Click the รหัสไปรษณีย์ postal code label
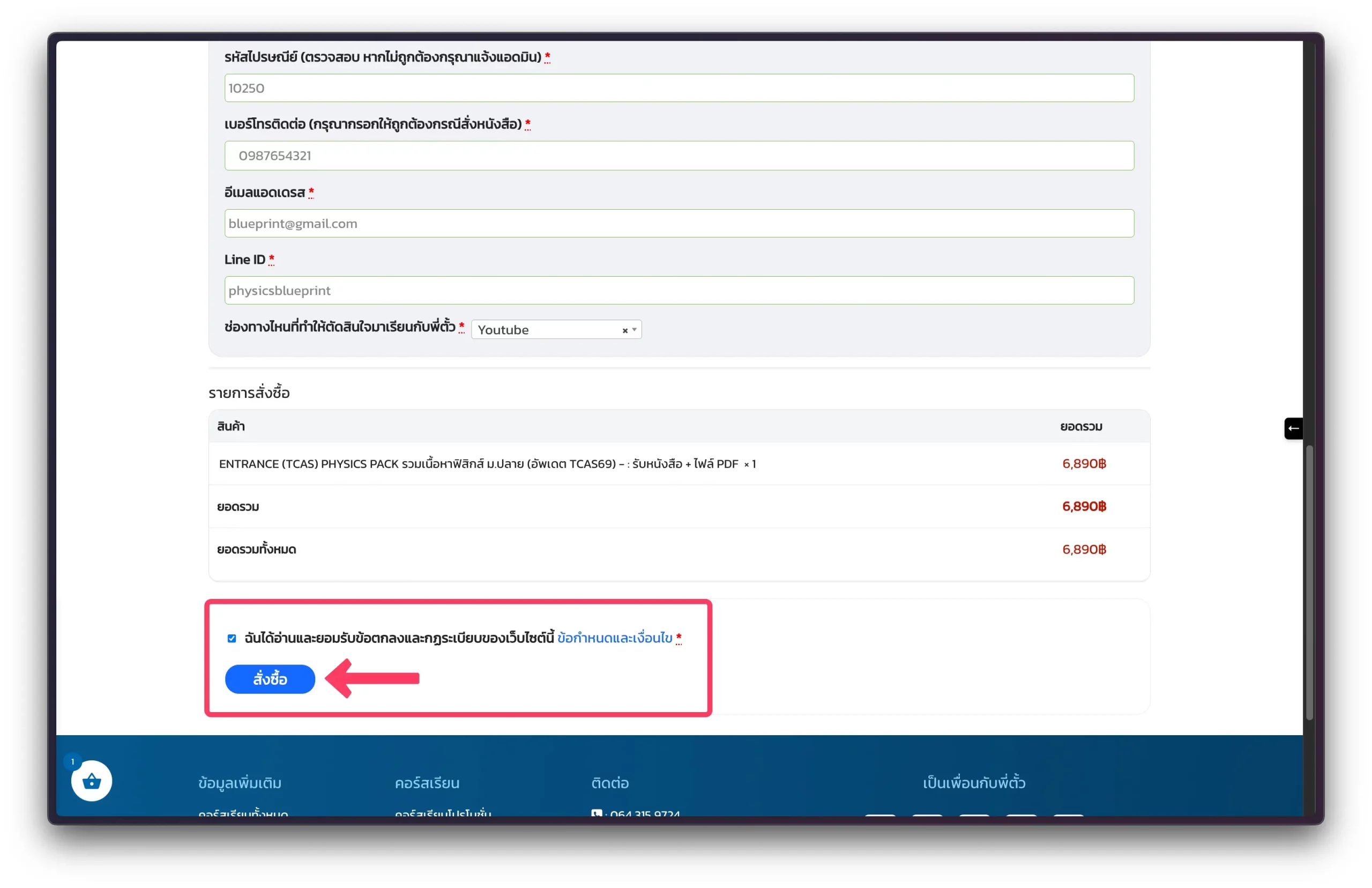Screen dimensions: 1372x888 click(x=383, y=56)
